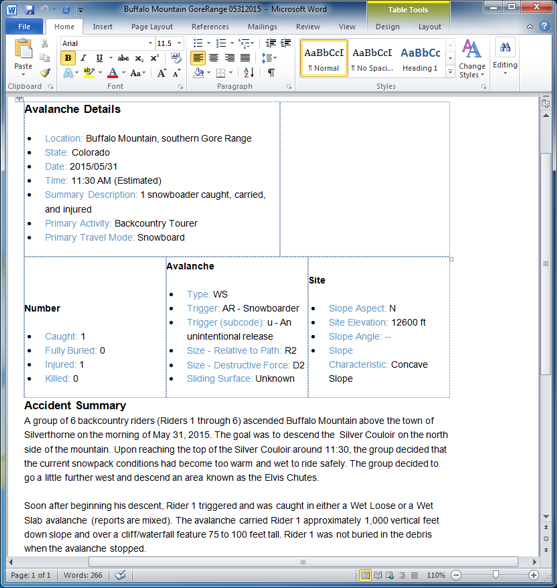Apply the Heading 1 style
Screen dimensions: 557x588
(420, 58)
